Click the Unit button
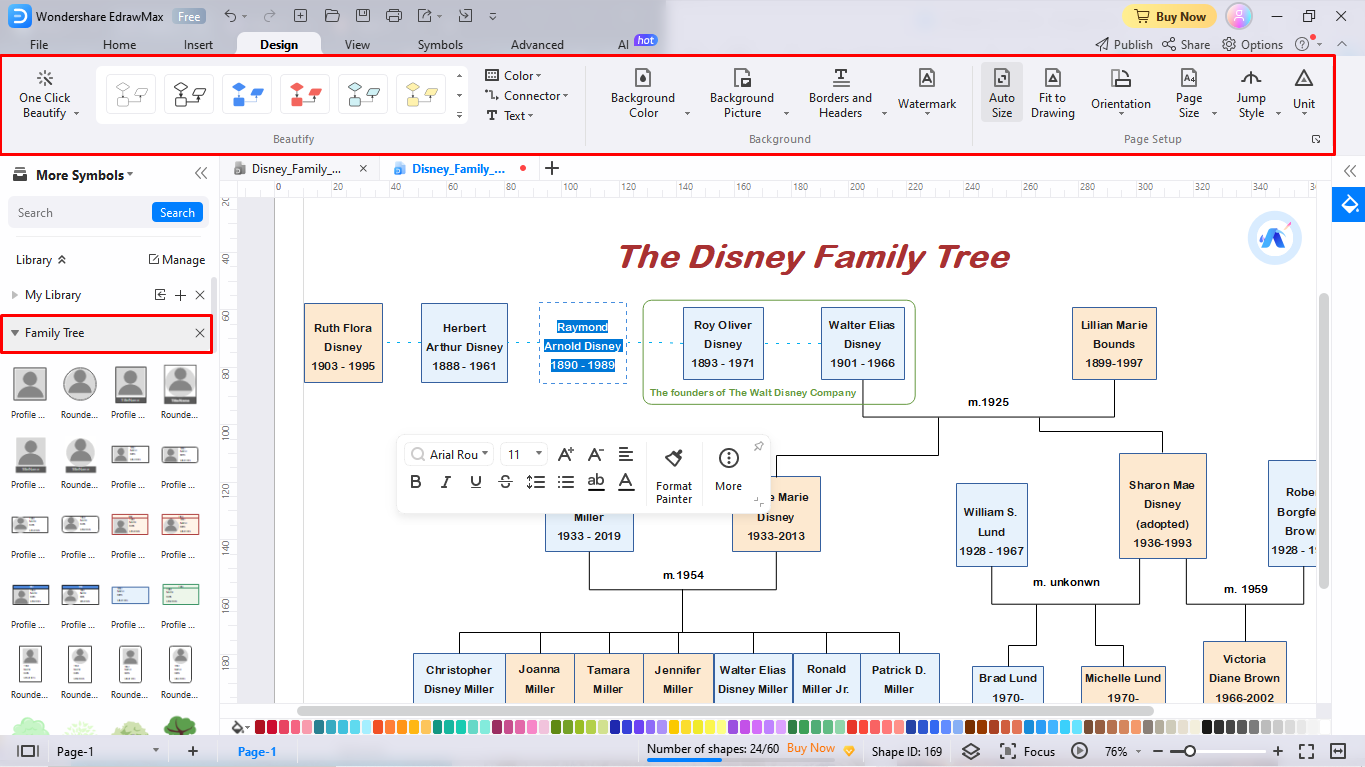The image size is (1365, 767). coord(1304,94)
